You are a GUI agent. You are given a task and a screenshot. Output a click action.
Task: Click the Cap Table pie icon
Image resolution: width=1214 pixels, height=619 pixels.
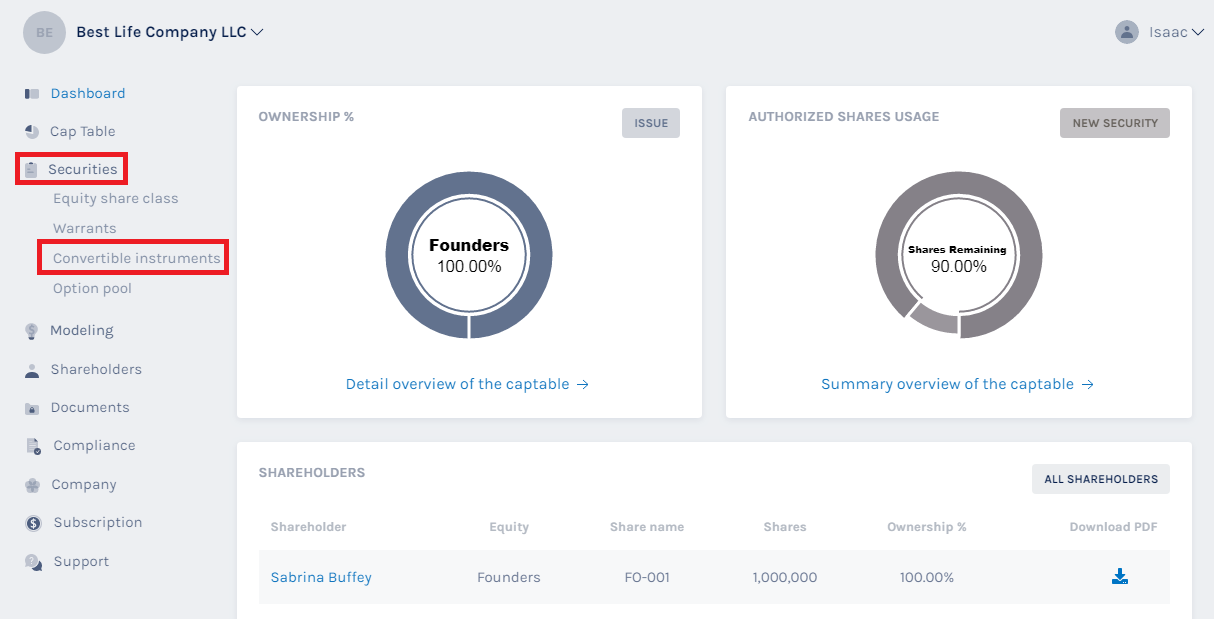pyautogui.click(x=32, y=132)
